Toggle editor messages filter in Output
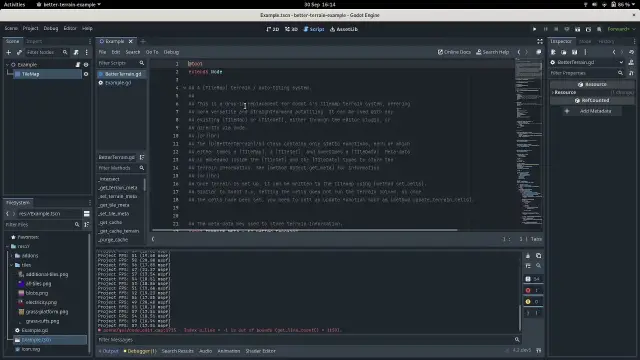 pyautogui.click(x=533, y=313)
